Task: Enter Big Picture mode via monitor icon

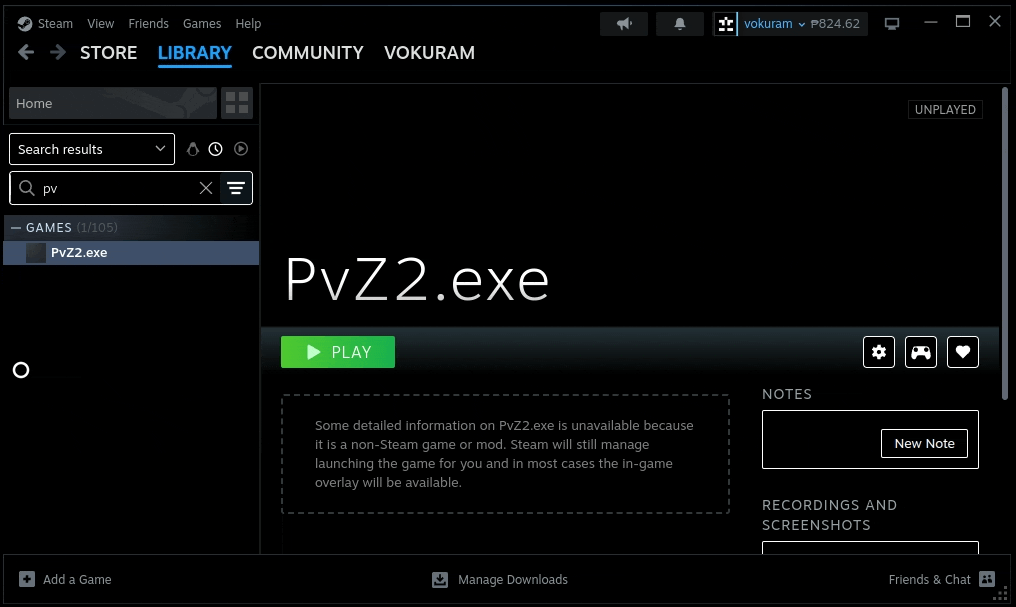Action: coord(892,24)
